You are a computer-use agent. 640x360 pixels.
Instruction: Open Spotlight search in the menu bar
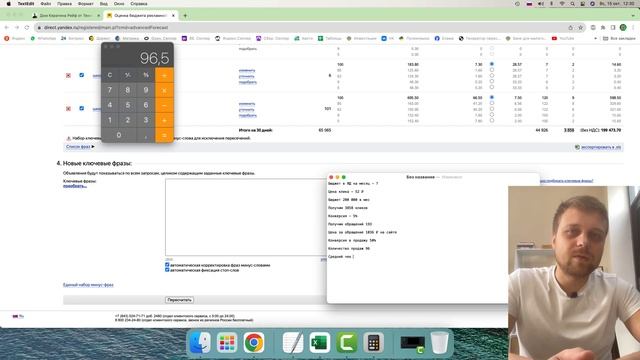573,4
